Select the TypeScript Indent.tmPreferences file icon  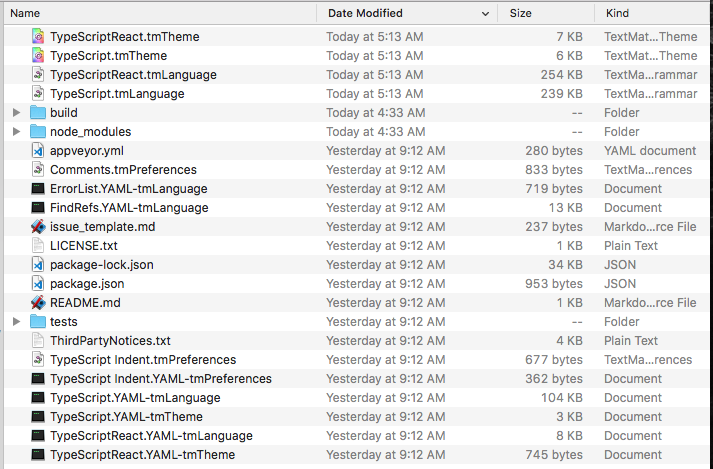tap(38, 360)
